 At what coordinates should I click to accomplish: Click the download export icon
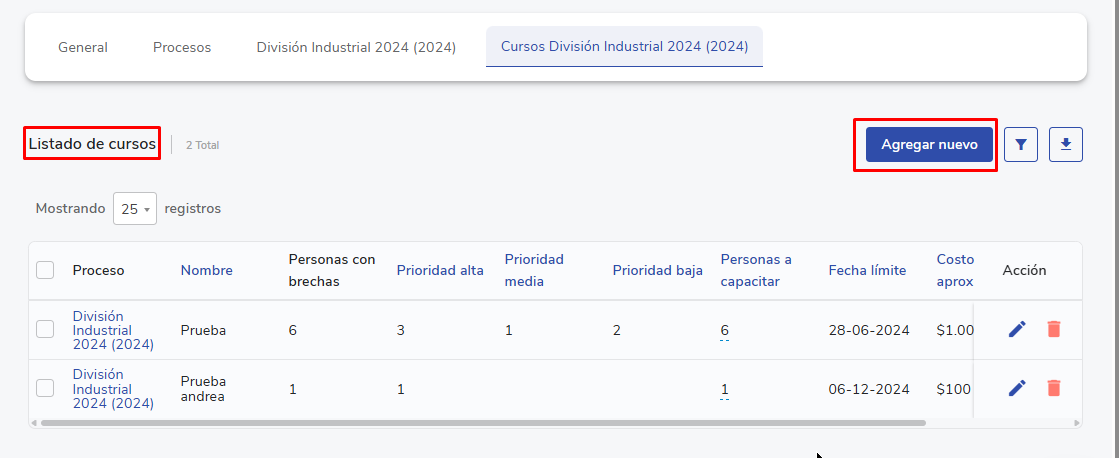pos(1066,145)
